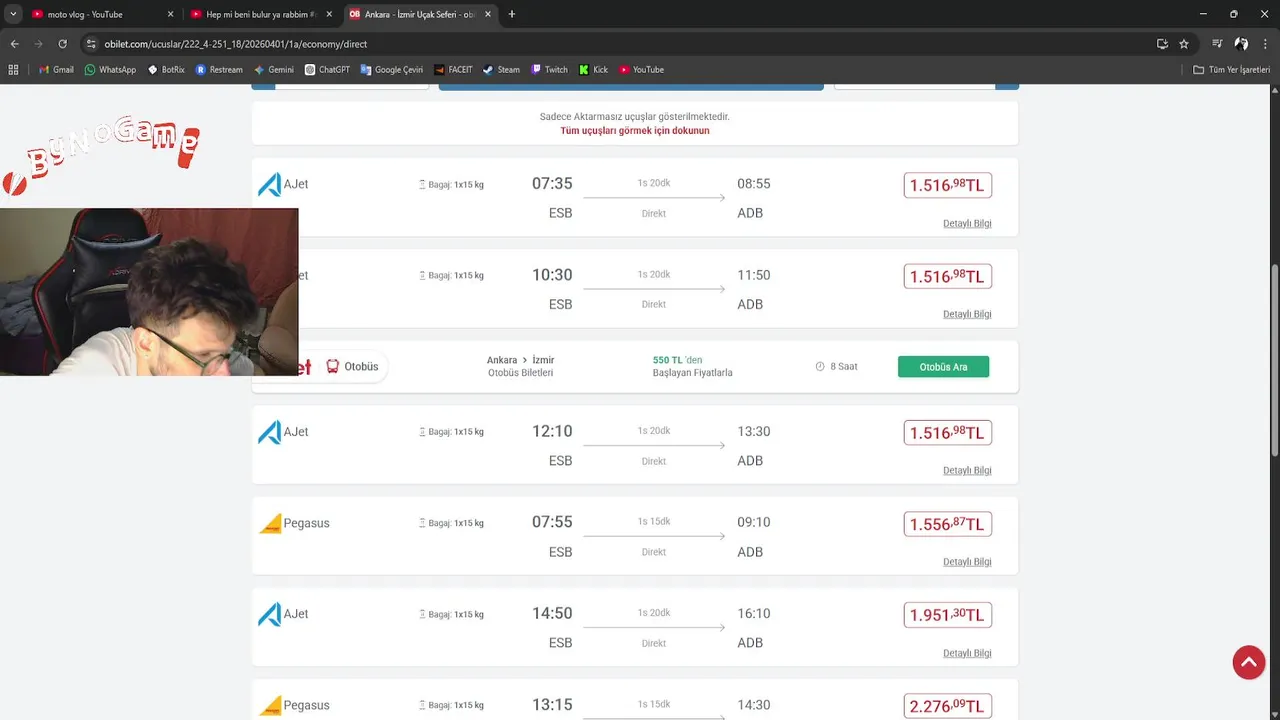Select price of the 12:10 AJet flight
Viewport: 1280px width, 720px height.
point(947,433)
